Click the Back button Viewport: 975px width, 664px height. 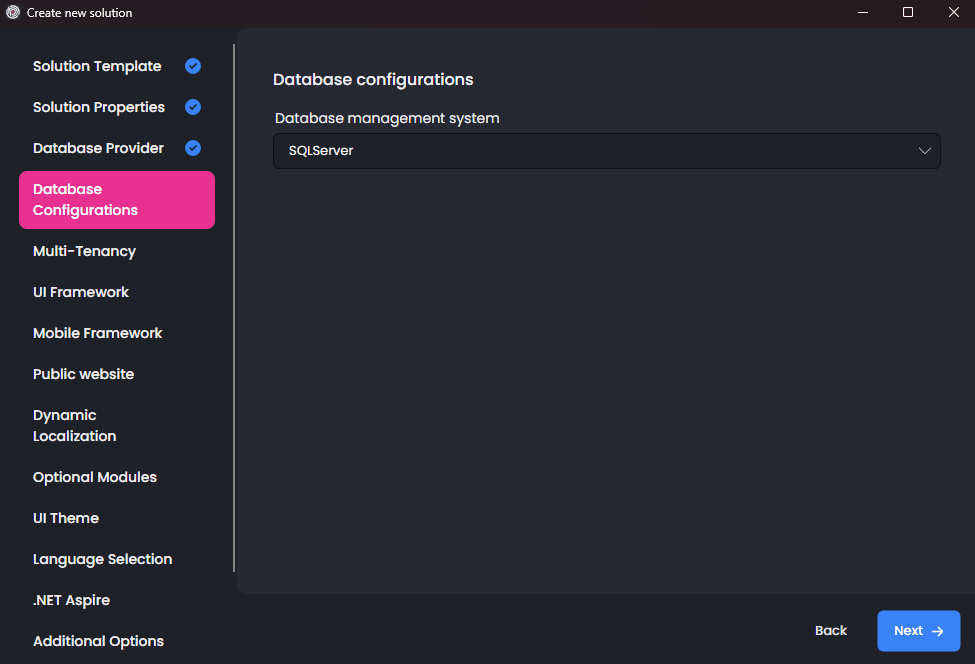(831, 631)
